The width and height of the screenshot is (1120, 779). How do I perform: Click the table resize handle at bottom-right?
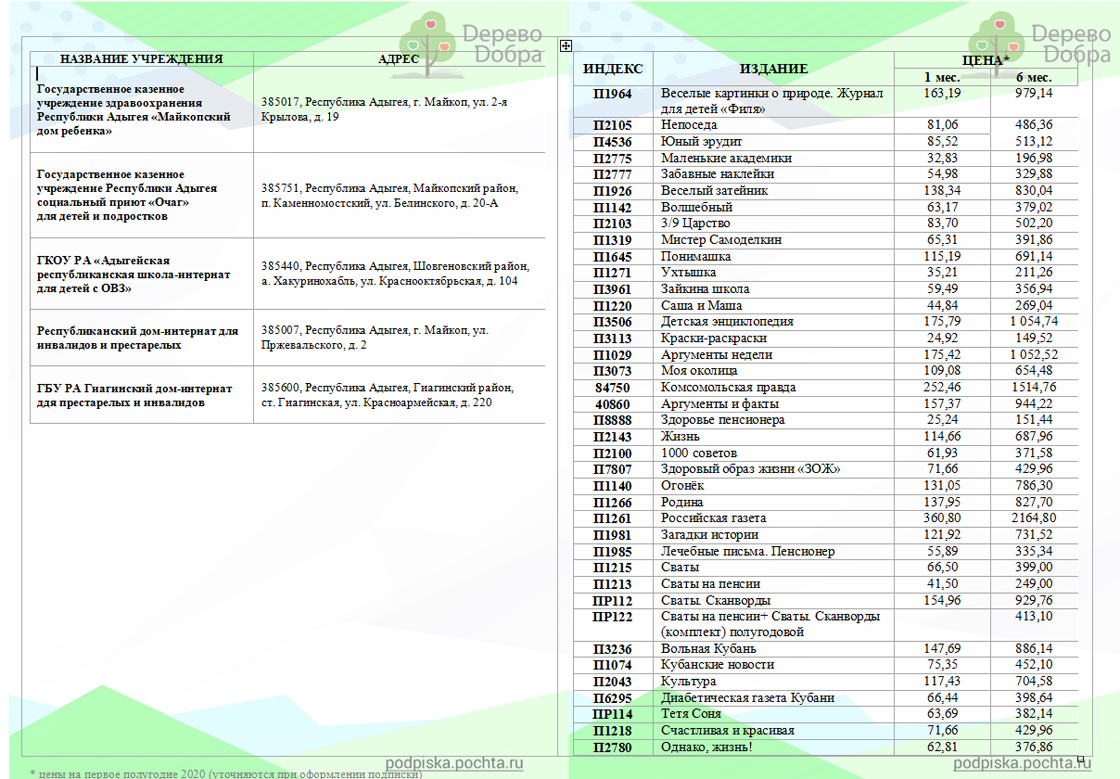tap(1080, 758)
